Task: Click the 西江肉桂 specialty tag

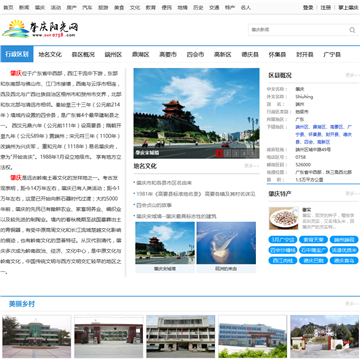Action: [x=283, y=260]
